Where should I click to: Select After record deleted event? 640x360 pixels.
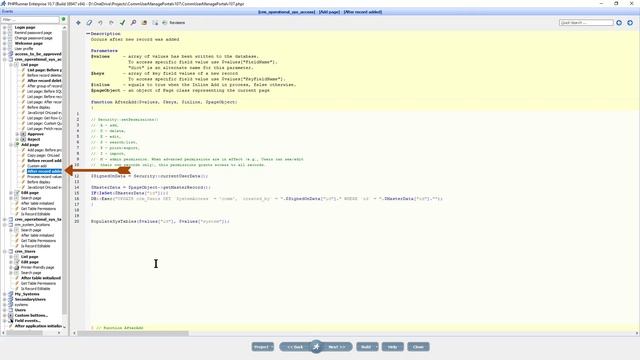point(44,80)
